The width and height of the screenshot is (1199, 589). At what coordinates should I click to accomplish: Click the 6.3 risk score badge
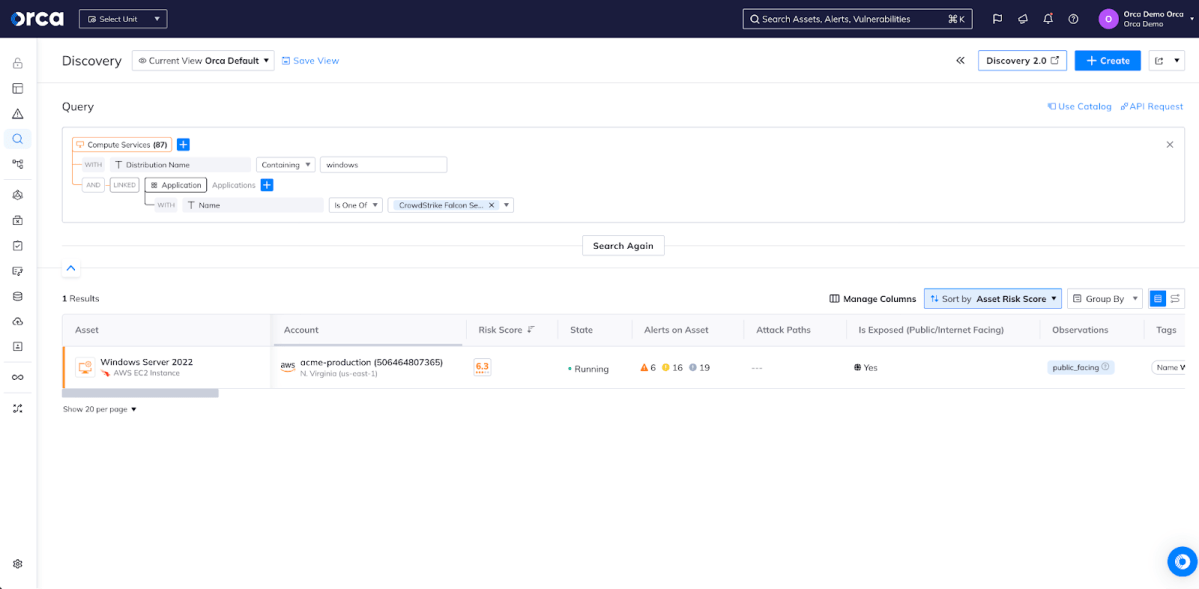coord(482,367)
